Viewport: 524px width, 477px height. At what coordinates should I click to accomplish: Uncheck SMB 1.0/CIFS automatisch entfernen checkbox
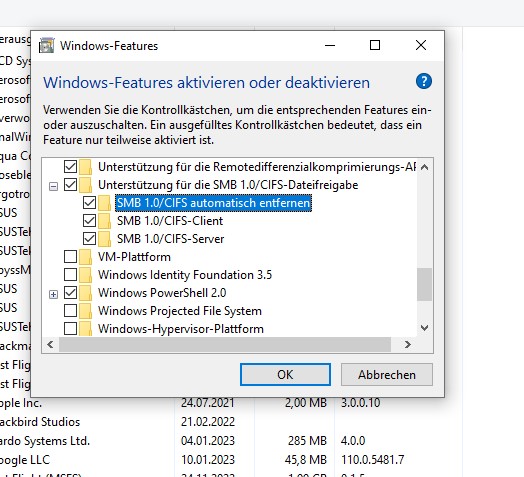[x=89, y=203]
